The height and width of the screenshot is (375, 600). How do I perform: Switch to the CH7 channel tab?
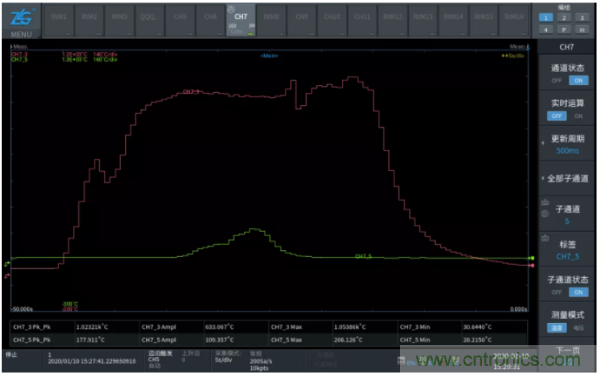tap(241, 21)
